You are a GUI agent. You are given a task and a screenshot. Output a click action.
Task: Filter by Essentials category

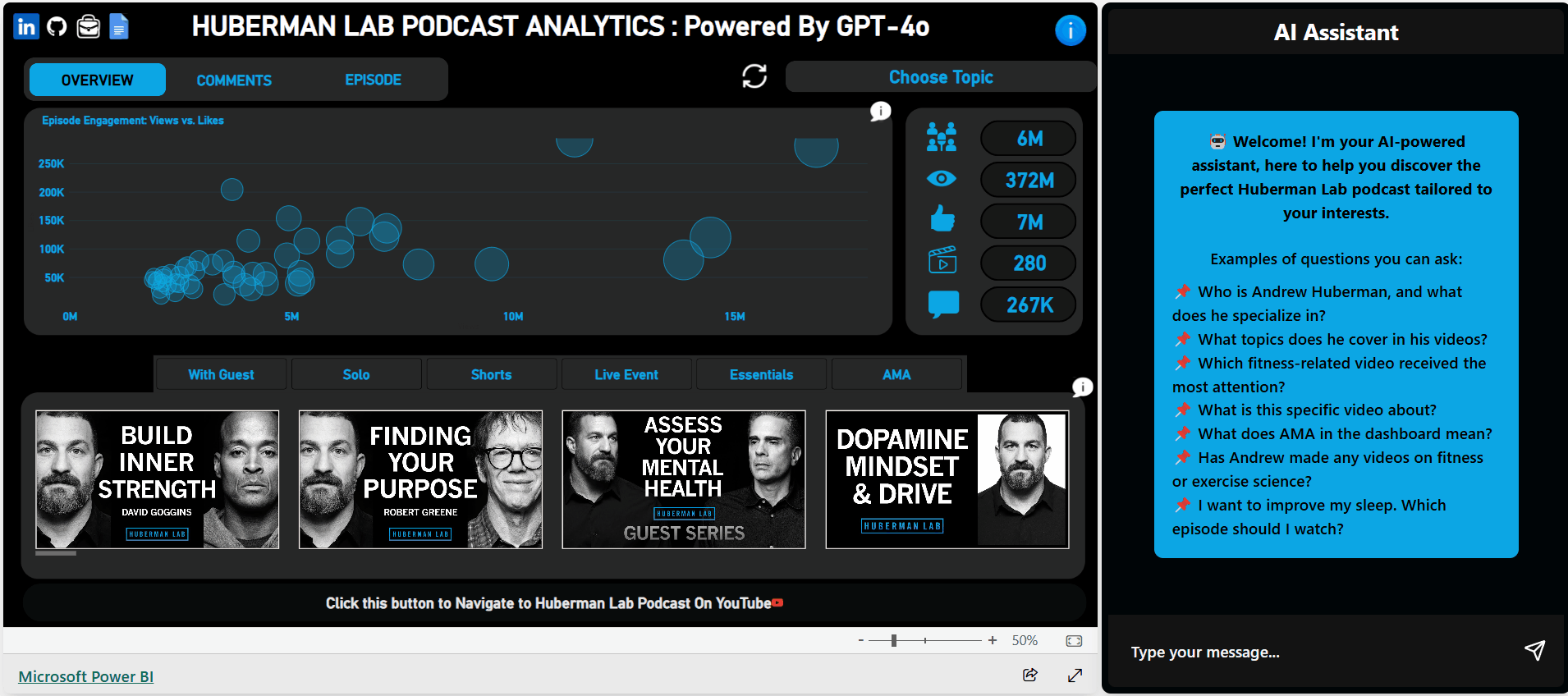pos(762,374)
